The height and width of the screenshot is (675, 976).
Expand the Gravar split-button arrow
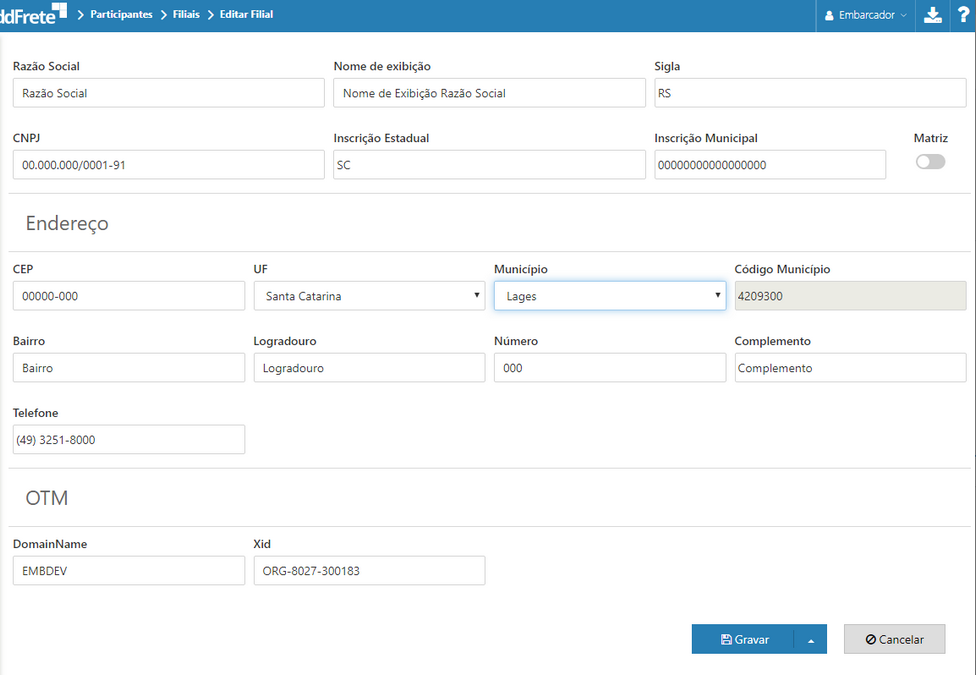pyautogui.click(x=811, y=640)
